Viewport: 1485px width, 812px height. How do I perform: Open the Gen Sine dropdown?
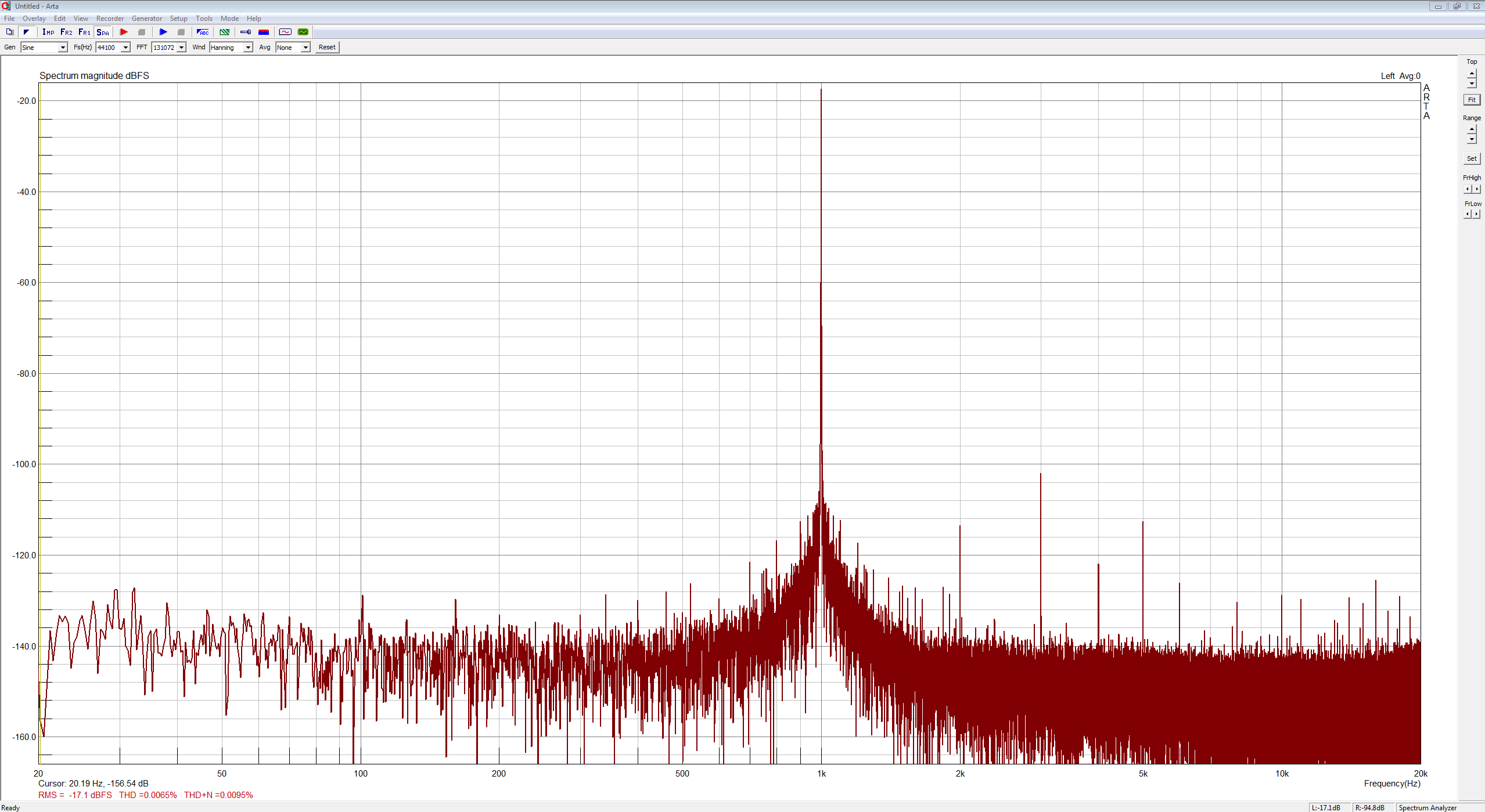[44, 48]
